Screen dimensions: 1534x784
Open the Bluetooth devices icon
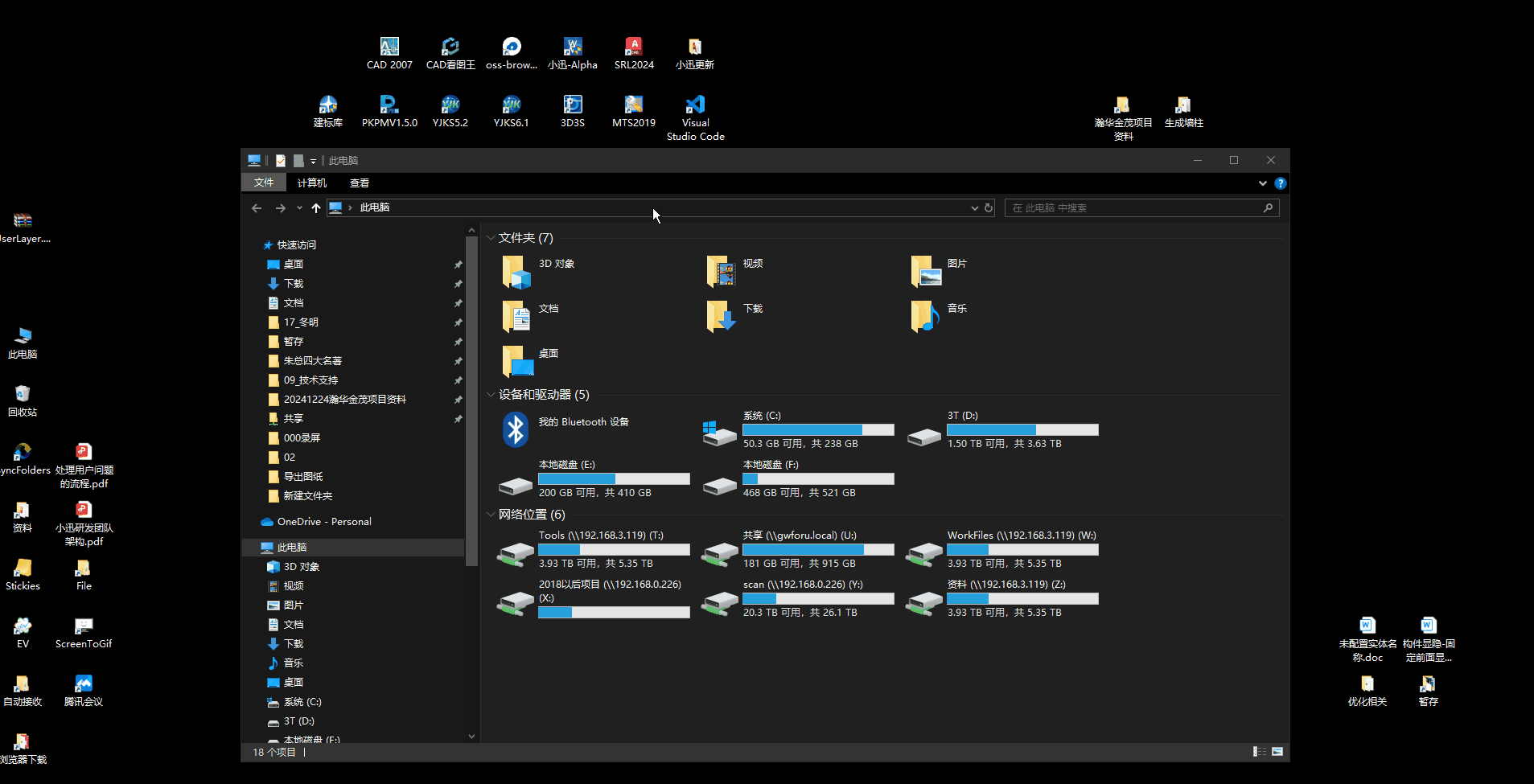pyautogui.click(x=516, y=429)
